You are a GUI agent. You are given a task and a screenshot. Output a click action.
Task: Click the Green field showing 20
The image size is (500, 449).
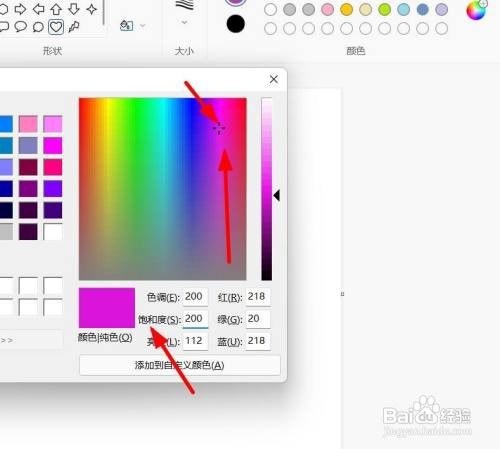click(x=258, y=319)
